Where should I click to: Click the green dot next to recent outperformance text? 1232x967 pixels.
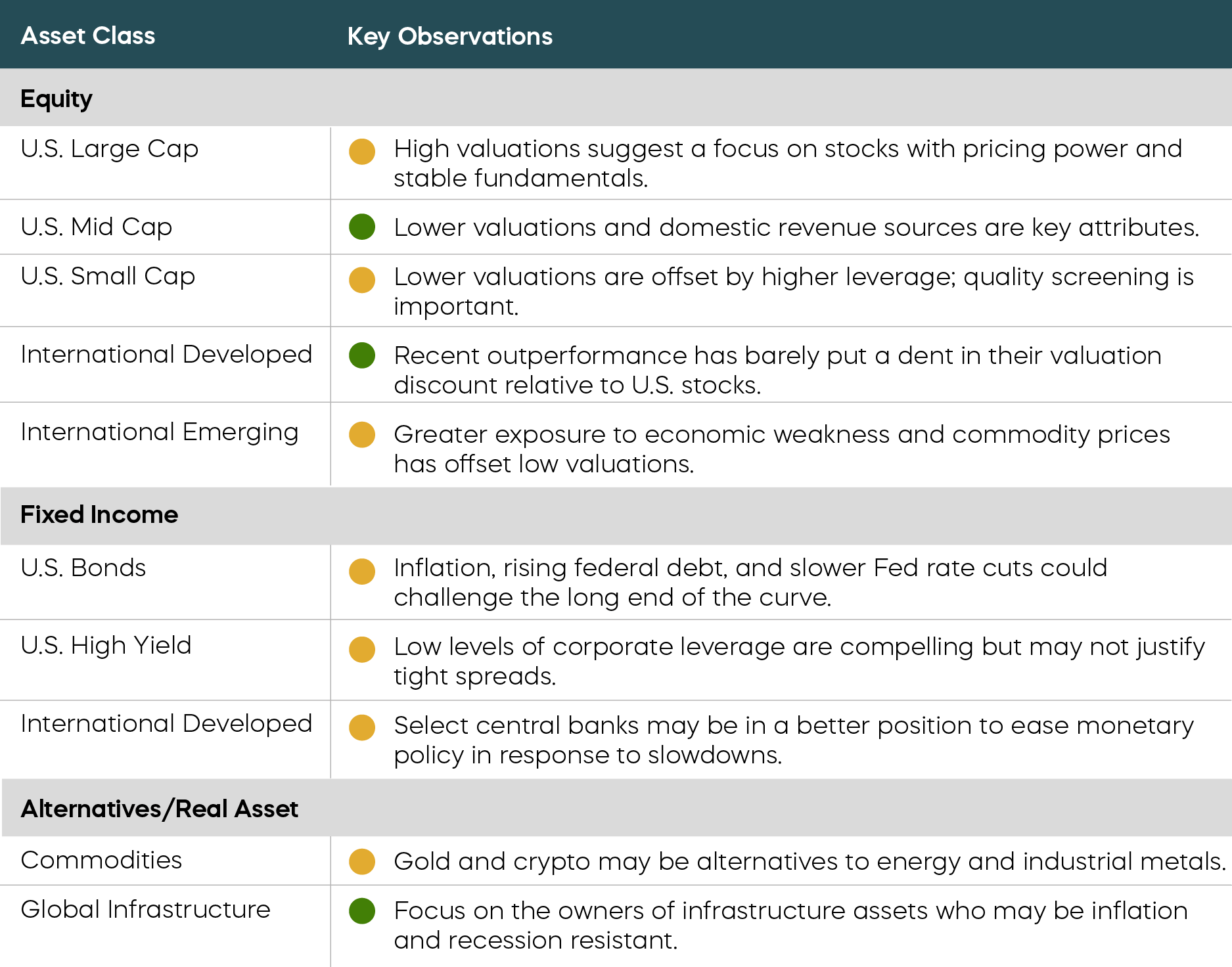point(362,355)
